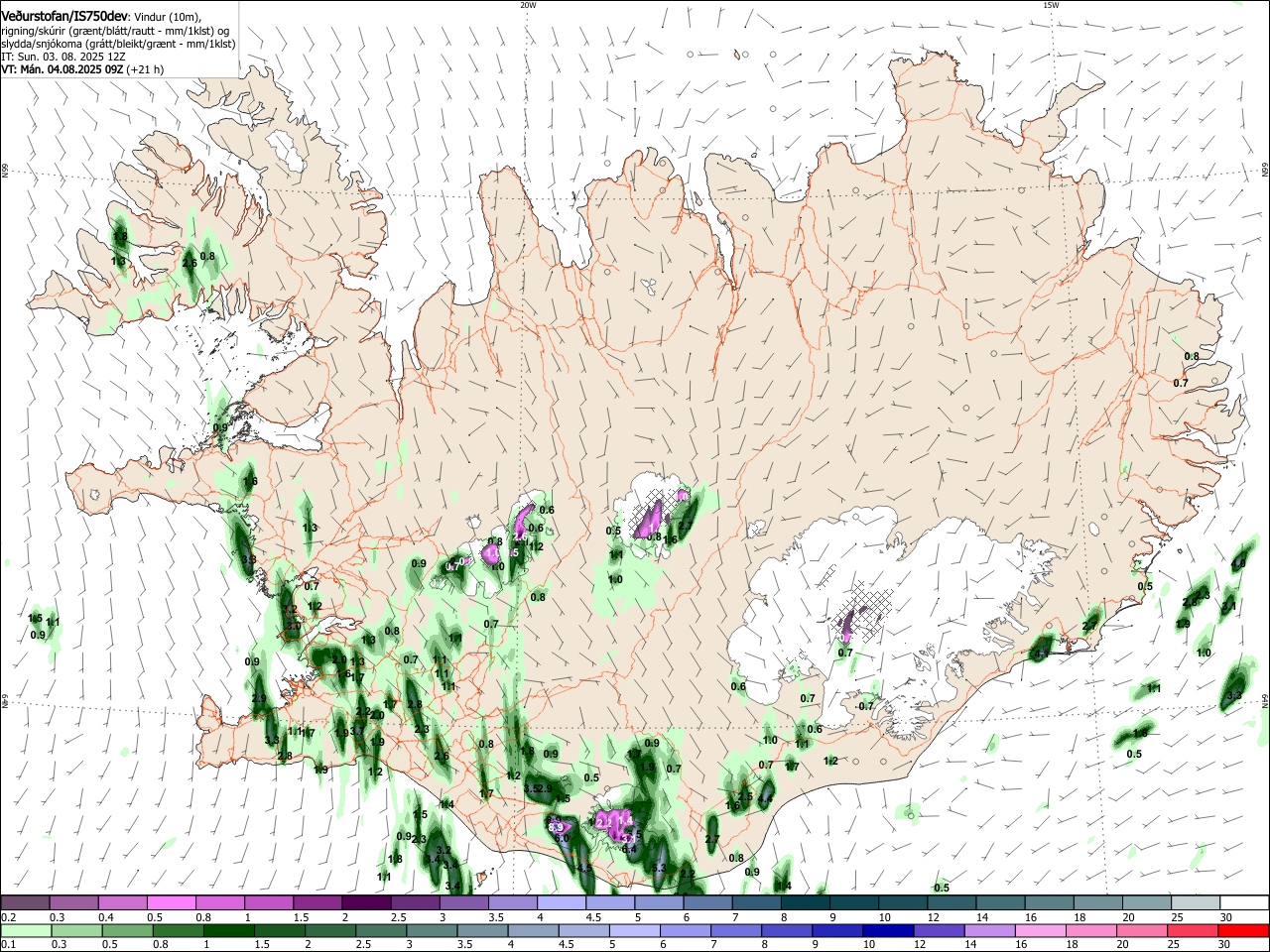Click the '20W' longitude label at top
Image resolution: width=1270 pixels, height=952 pixels.
pyautogui.click(x=527, y=5)
